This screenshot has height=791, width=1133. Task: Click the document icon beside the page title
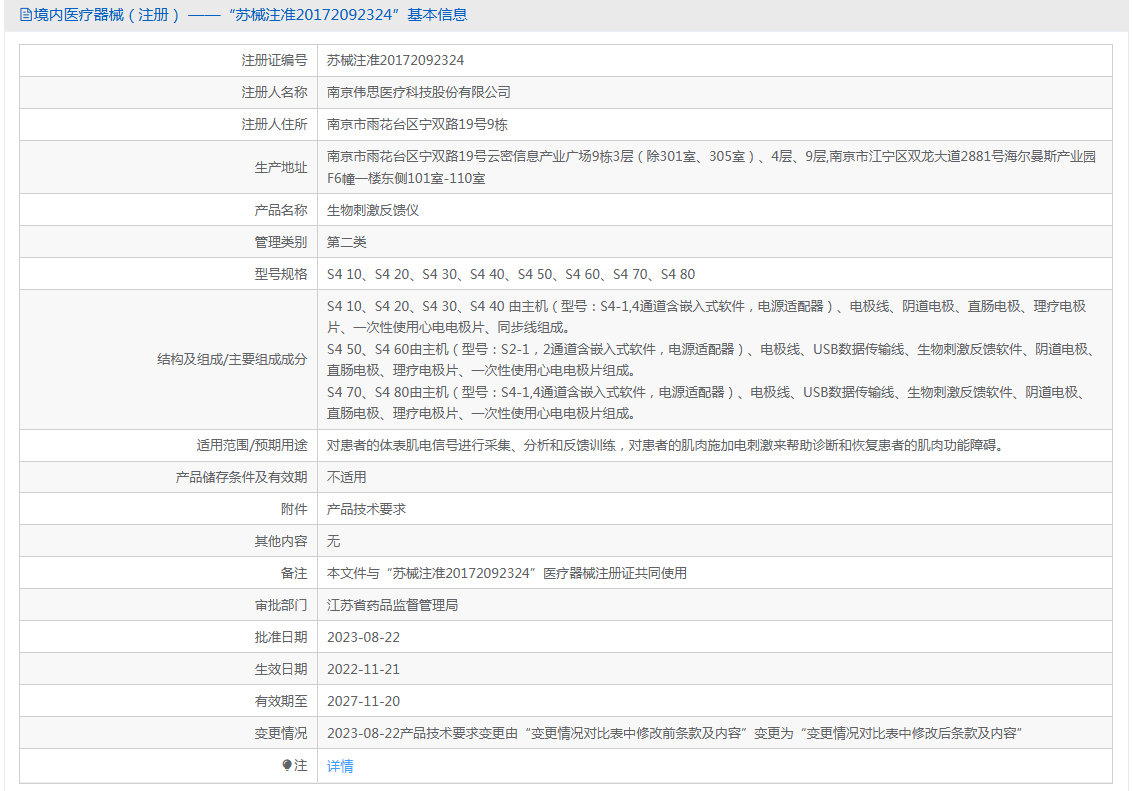[25, 15]
